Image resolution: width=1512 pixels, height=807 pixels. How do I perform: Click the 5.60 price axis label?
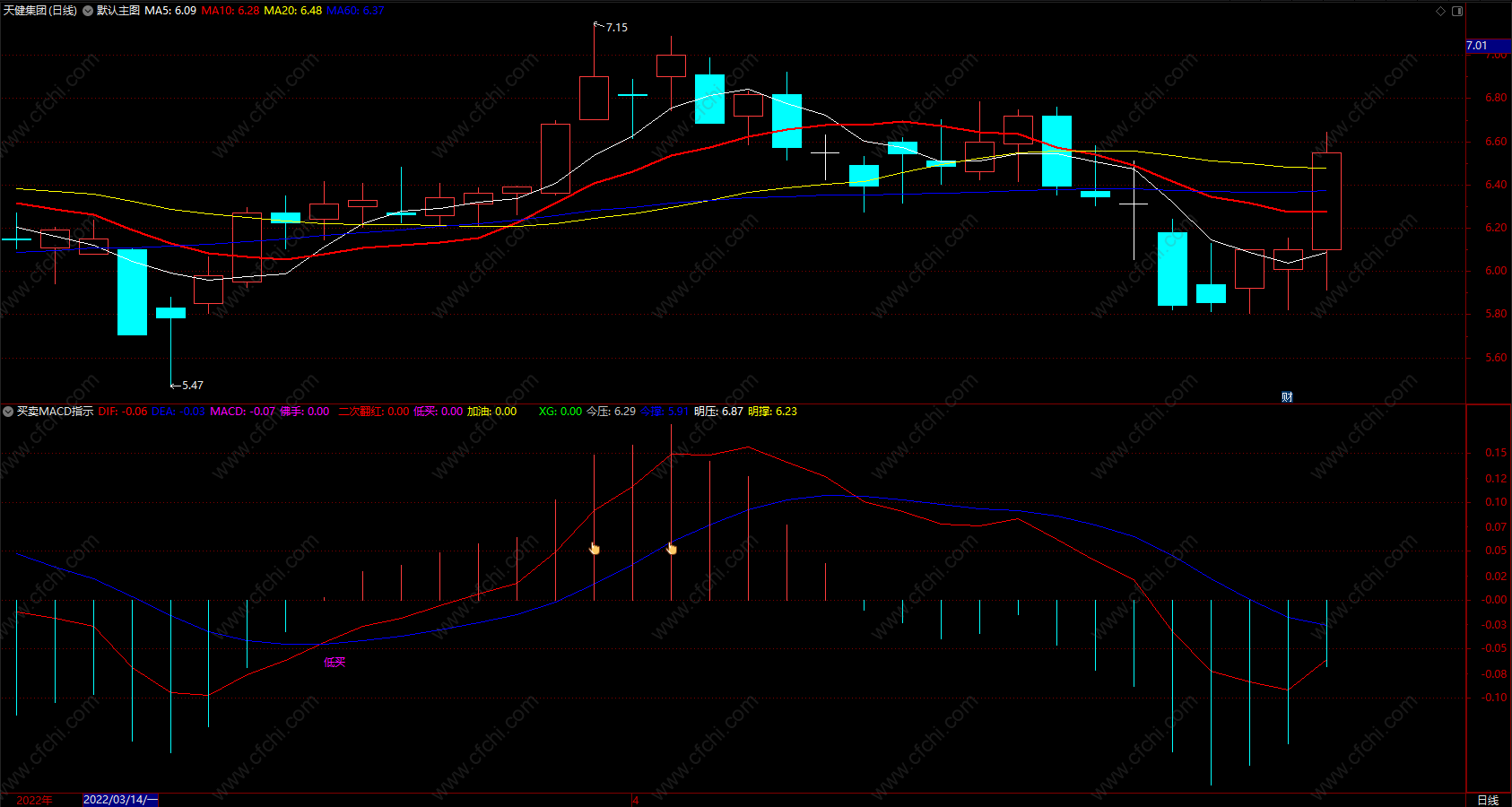point(1496,358)
